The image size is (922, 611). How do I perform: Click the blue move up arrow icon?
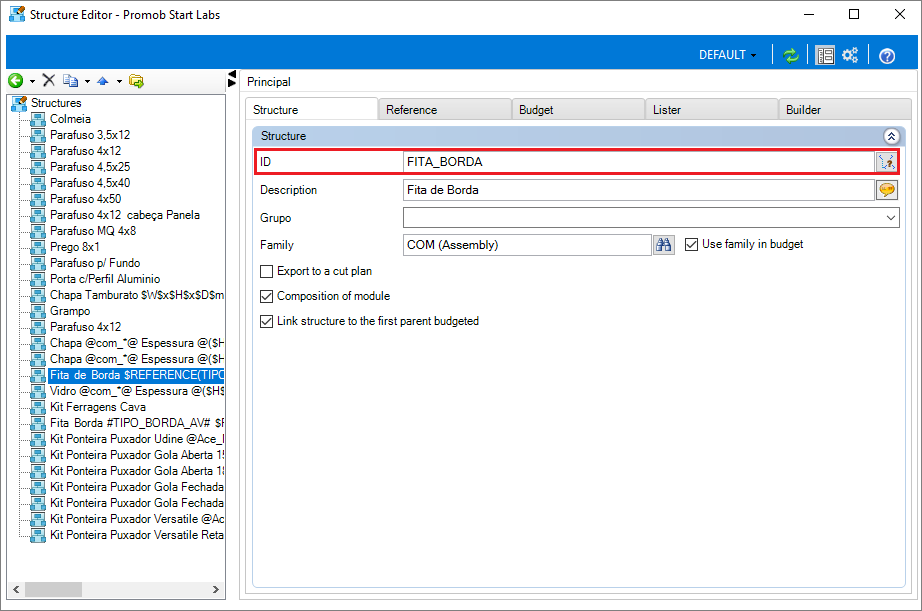(x=103, y=81)
